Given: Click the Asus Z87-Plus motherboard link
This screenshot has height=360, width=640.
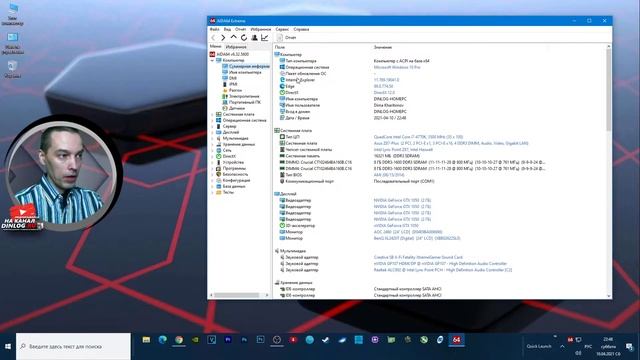Looking at the screenshot, I should [x=451, y=143].
